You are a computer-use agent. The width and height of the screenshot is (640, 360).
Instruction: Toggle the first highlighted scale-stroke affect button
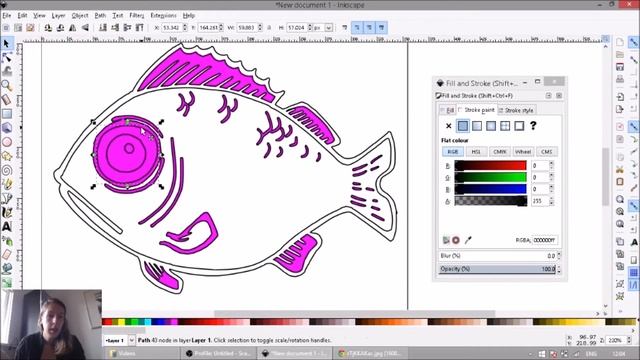pyautogui.click(x=357, y=28)
